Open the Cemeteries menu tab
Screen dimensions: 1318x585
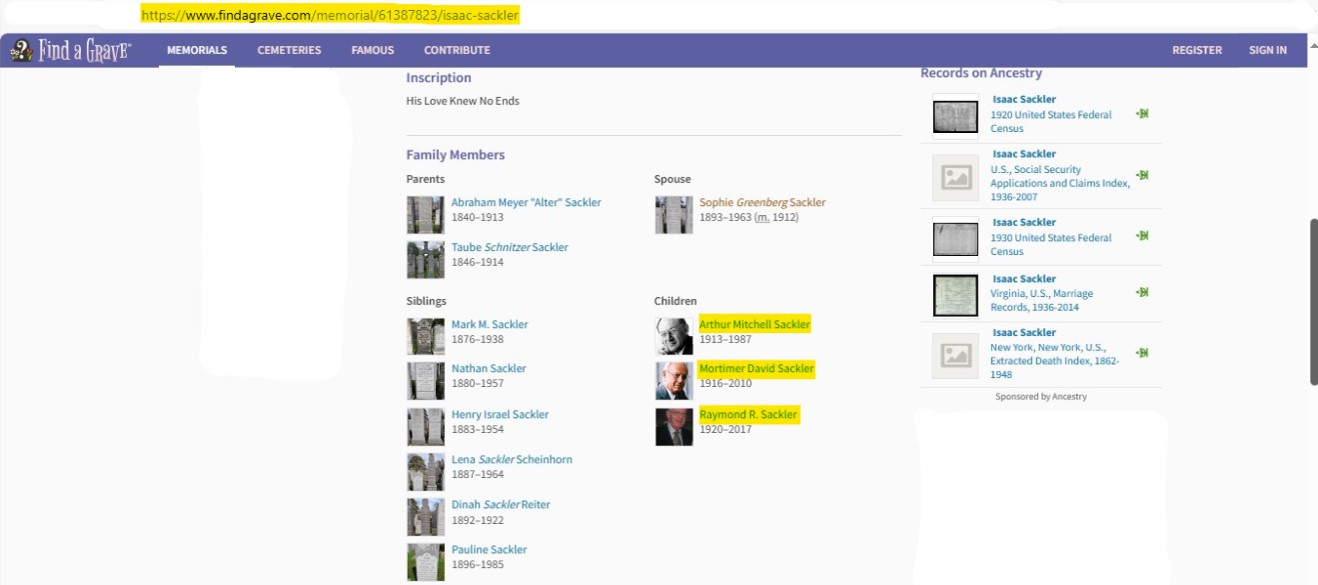click(x=289, y=50)
